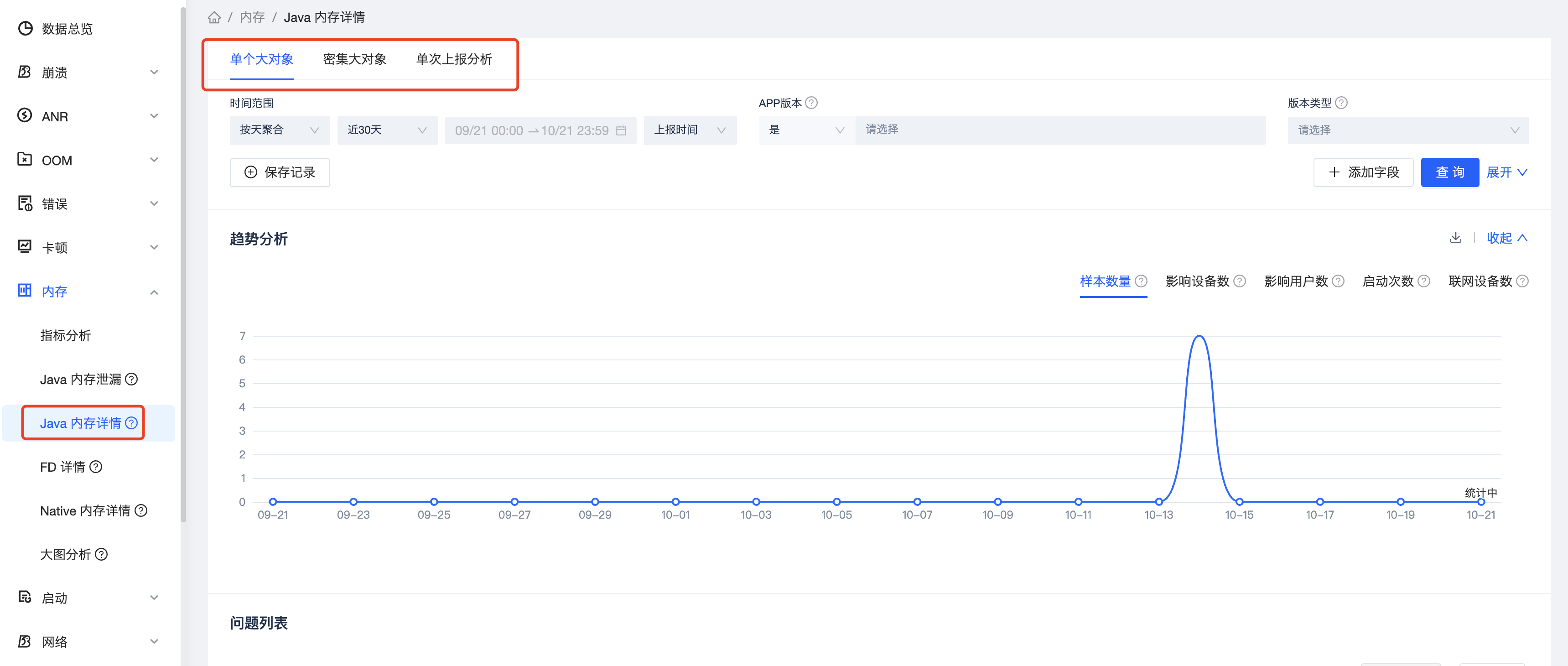Click the 添加字段 button
The image size is (1568, 666).
[x=1363, y=172]
